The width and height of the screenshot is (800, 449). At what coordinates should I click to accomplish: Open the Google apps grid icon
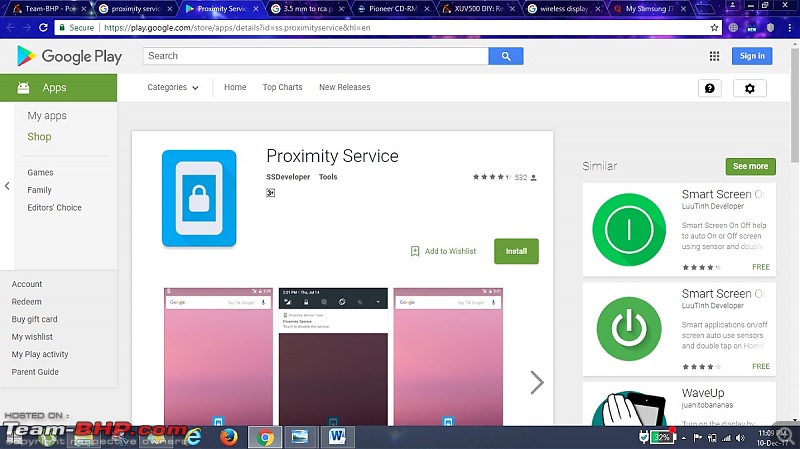coord(714,56)
